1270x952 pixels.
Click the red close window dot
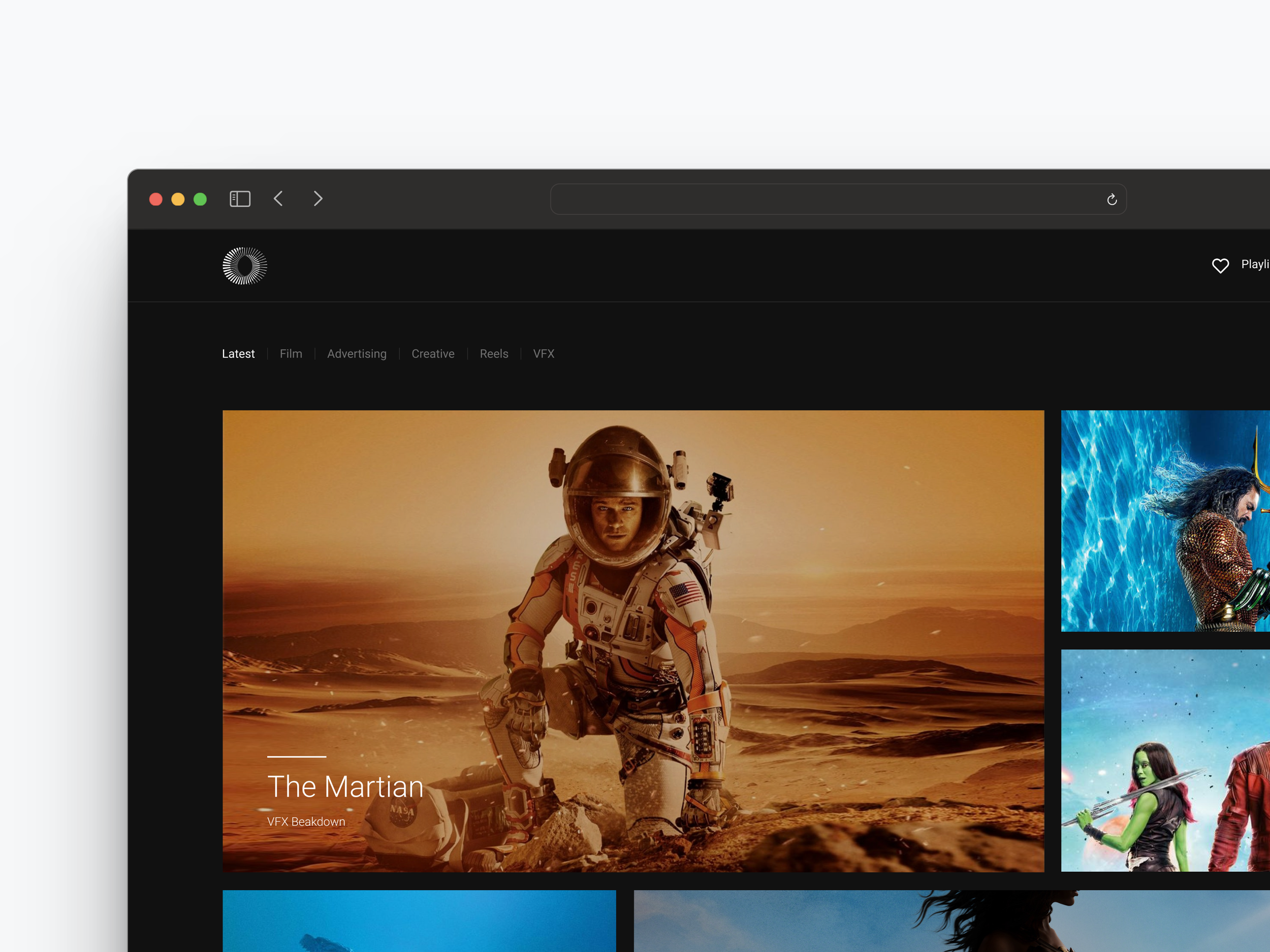pos(155,199)
